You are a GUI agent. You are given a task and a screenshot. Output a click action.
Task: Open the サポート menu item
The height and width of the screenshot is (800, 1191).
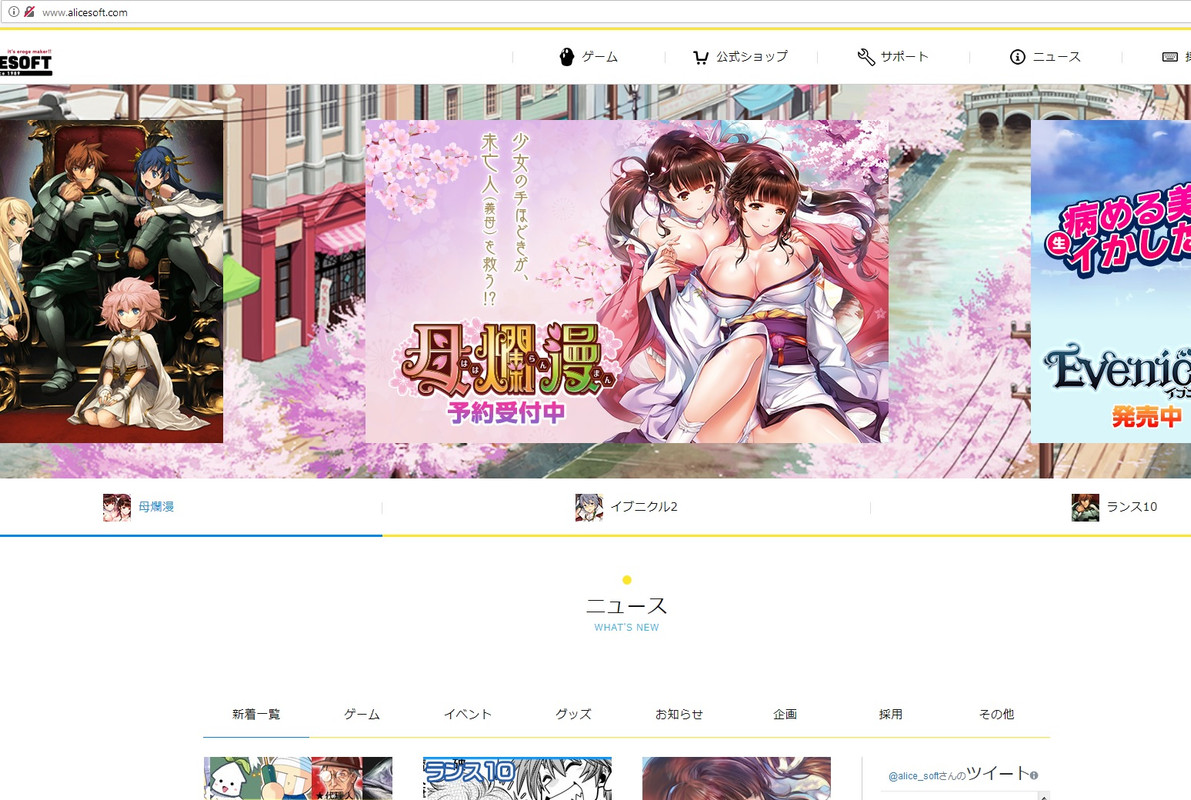[892, 57]
